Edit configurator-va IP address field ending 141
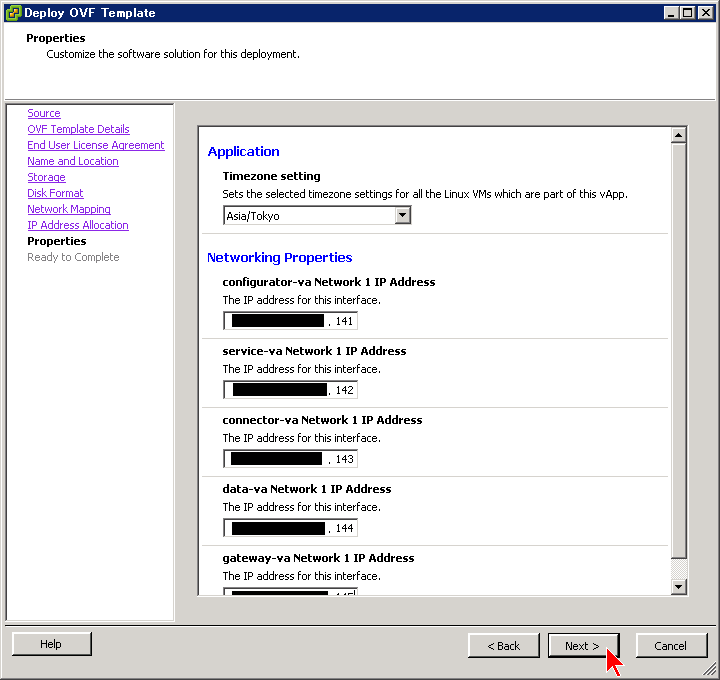This screenshot has width=720, height=680. (x=290, y=320)
